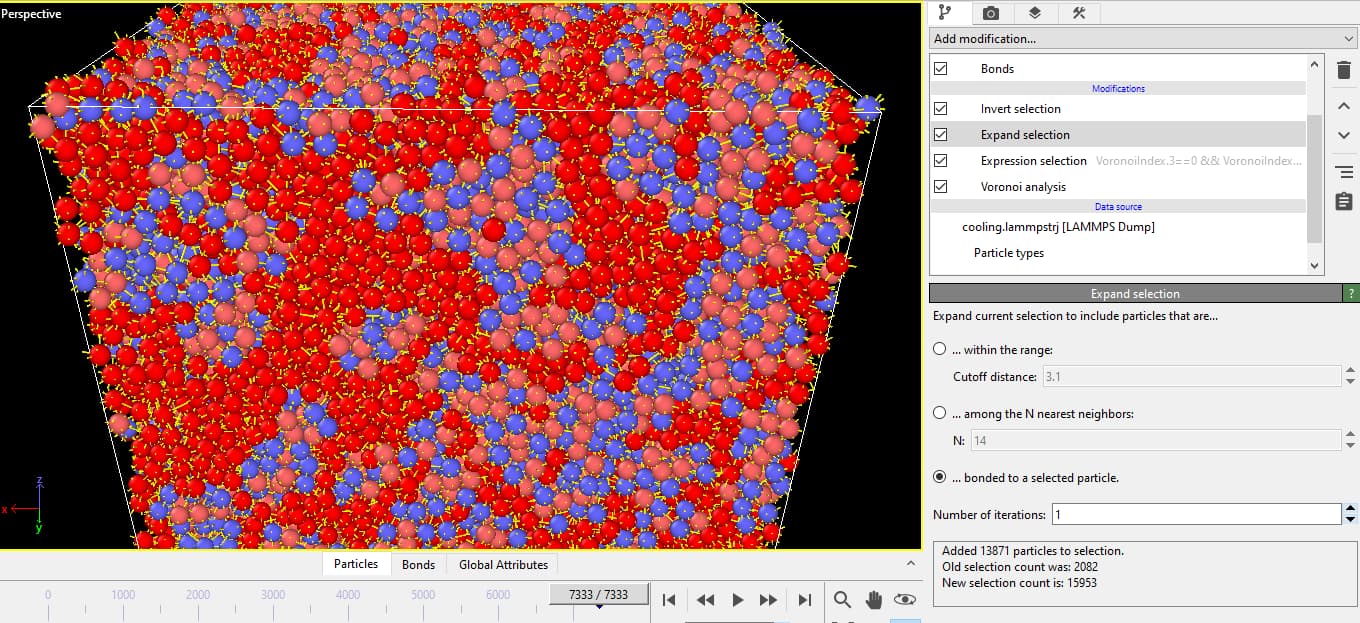This screenshot has width=1360, height=623.
Task: Delete selected modifier with trash icon
Action: [1344, 70]
